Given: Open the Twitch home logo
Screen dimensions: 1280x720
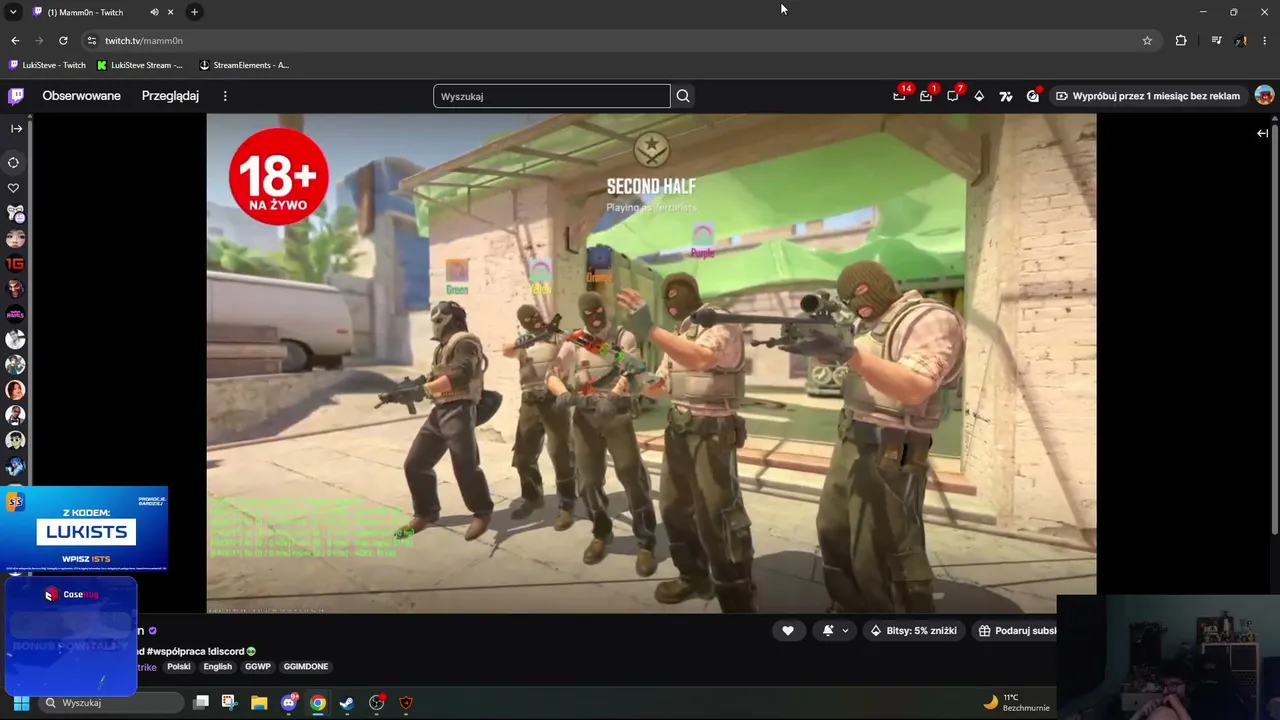Looking at the screenshot, I should click(16, 96).
